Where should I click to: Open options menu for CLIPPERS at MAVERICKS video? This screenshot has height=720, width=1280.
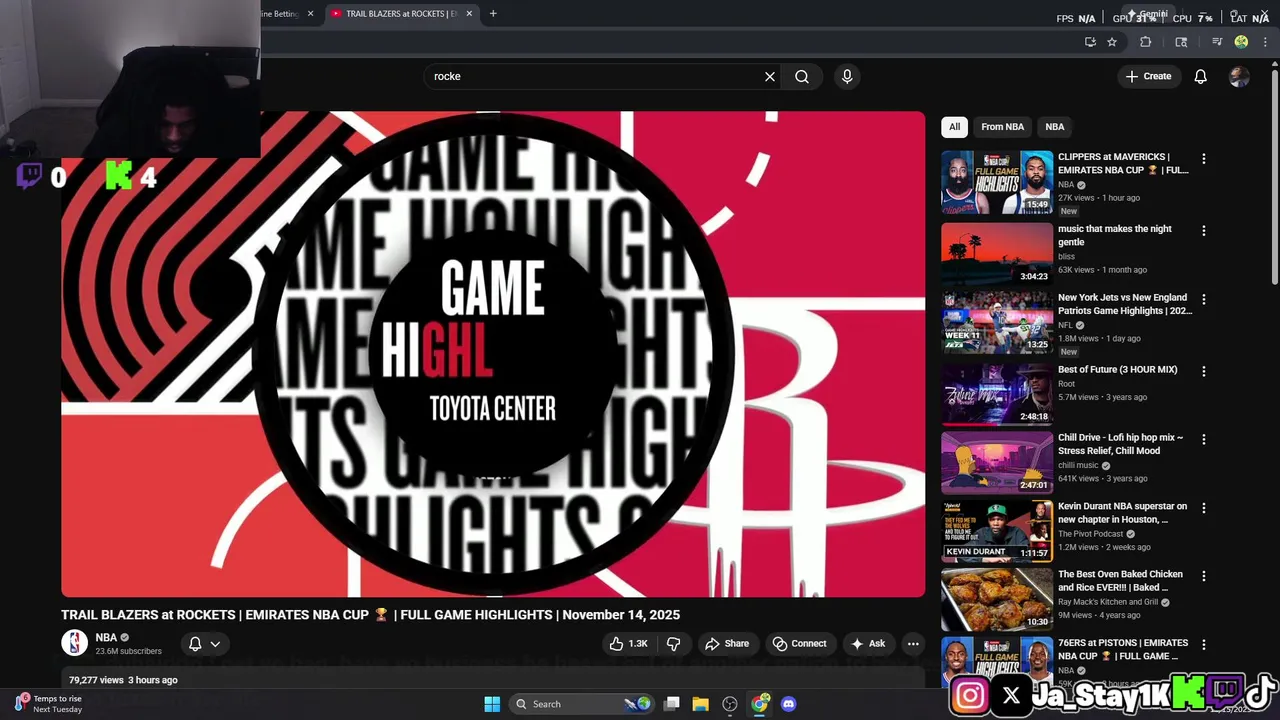click(1204, 159)
